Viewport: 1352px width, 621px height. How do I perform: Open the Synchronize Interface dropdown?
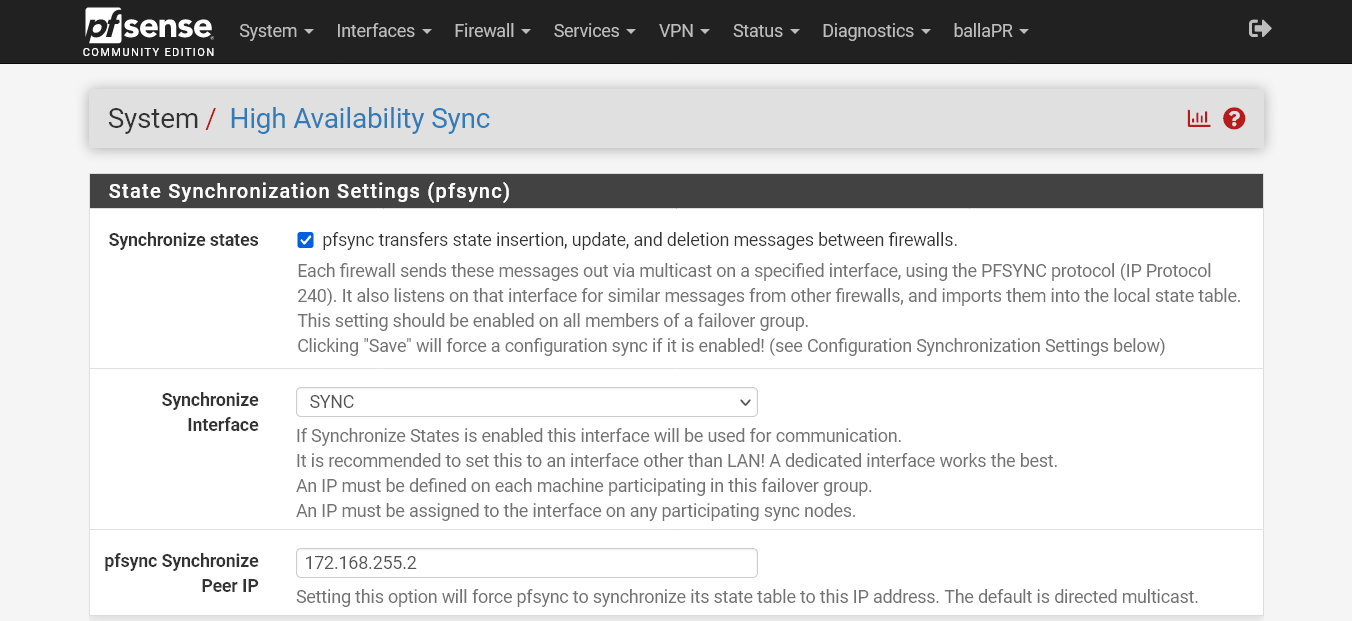tap(526, 402)
